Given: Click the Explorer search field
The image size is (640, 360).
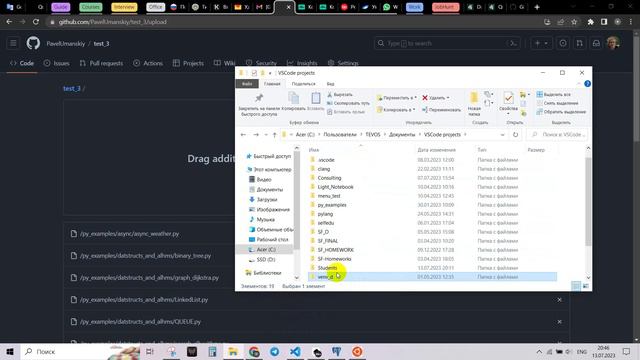Looking at the screenshot, I should [558, 135].
